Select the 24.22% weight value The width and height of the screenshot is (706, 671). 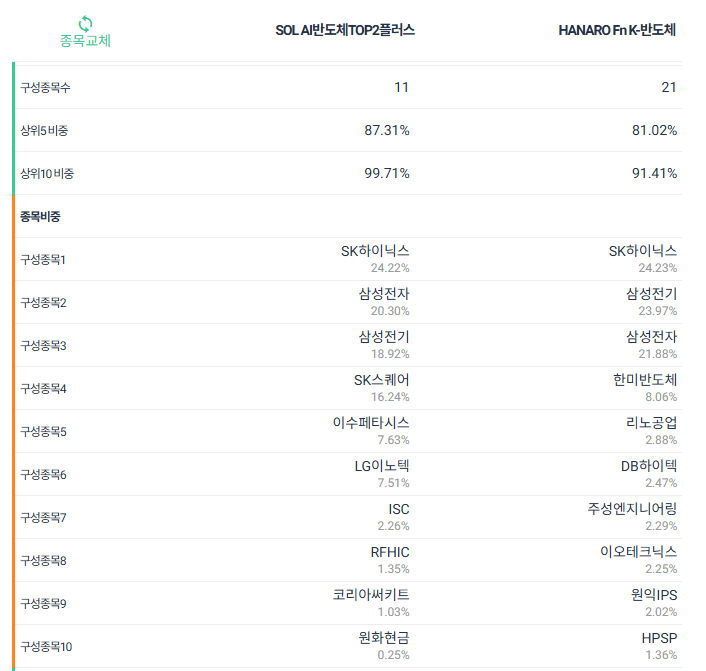tap(390, 268)
